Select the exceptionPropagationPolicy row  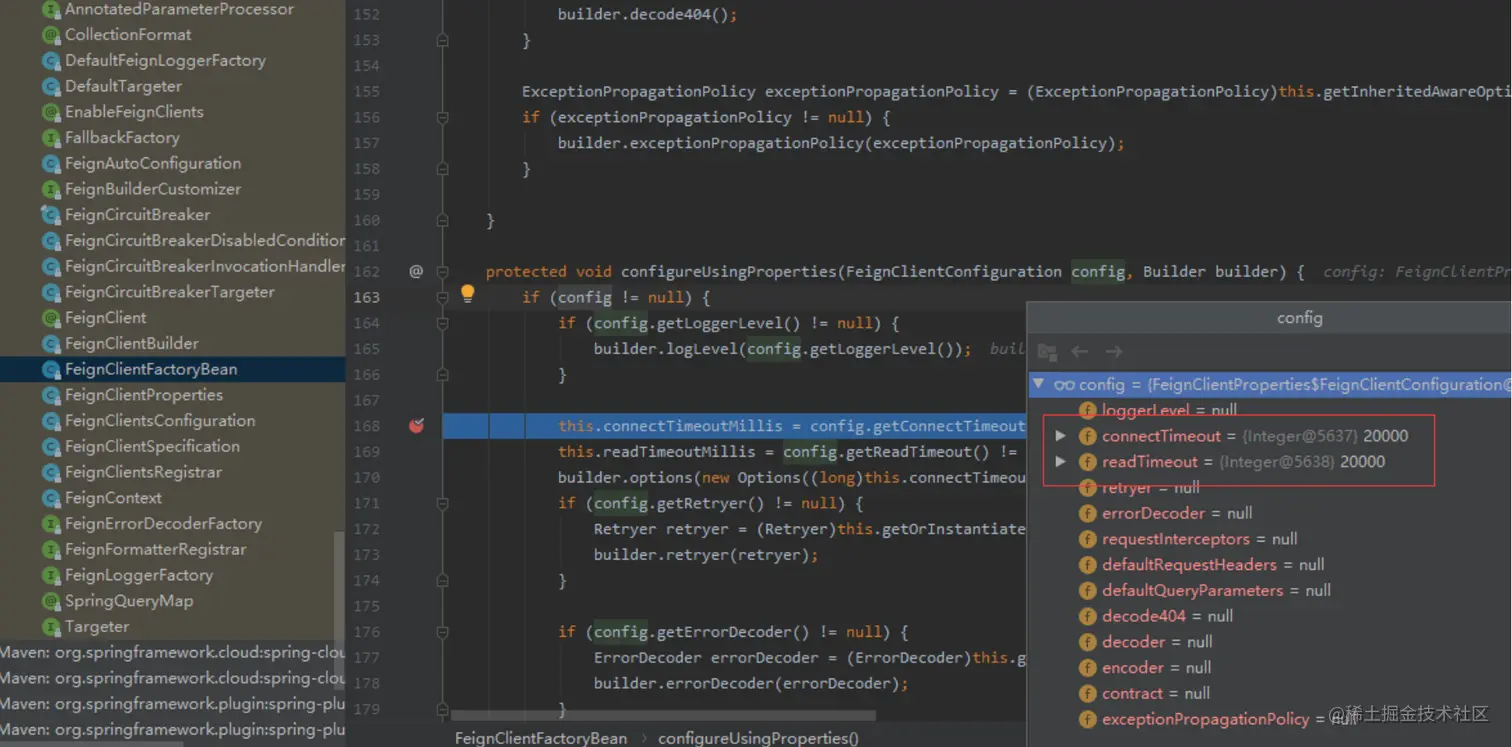tap(1269, 719)
